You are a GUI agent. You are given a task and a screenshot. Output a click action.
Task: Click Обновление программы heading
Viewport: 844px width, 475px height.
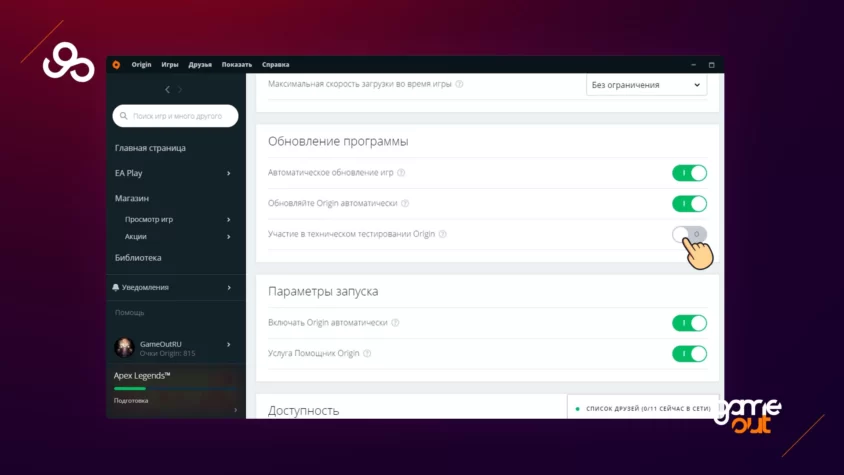[x=338, y=141]
